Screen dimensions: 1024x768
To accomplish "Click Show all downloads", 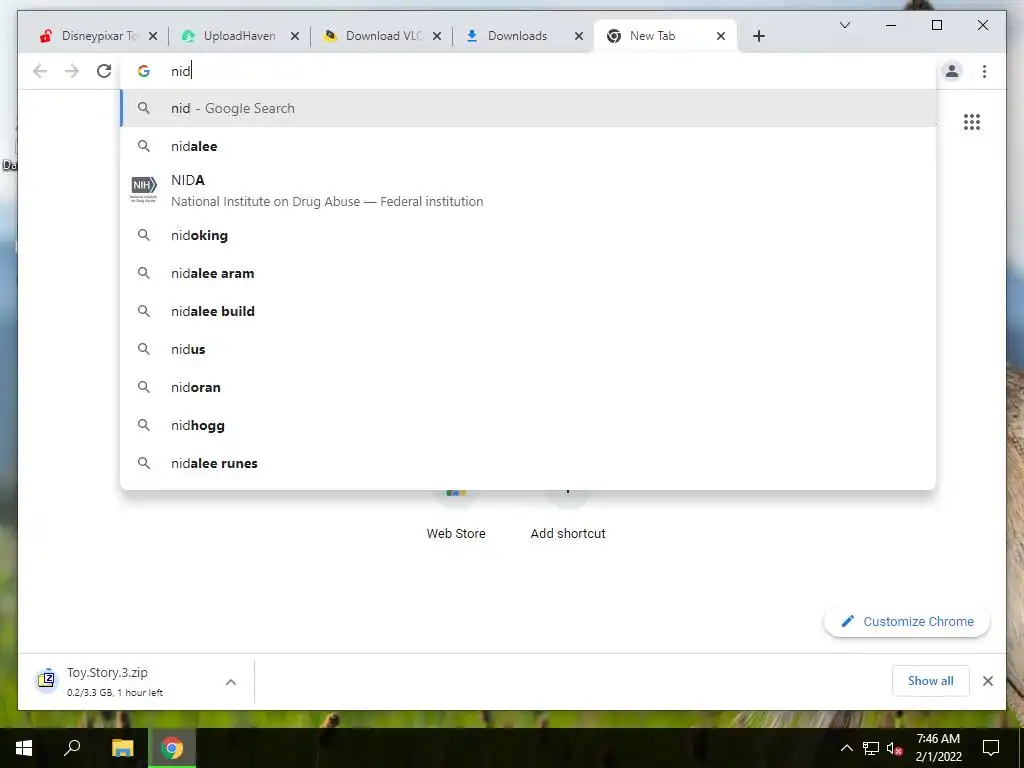I will click(930, 680).
